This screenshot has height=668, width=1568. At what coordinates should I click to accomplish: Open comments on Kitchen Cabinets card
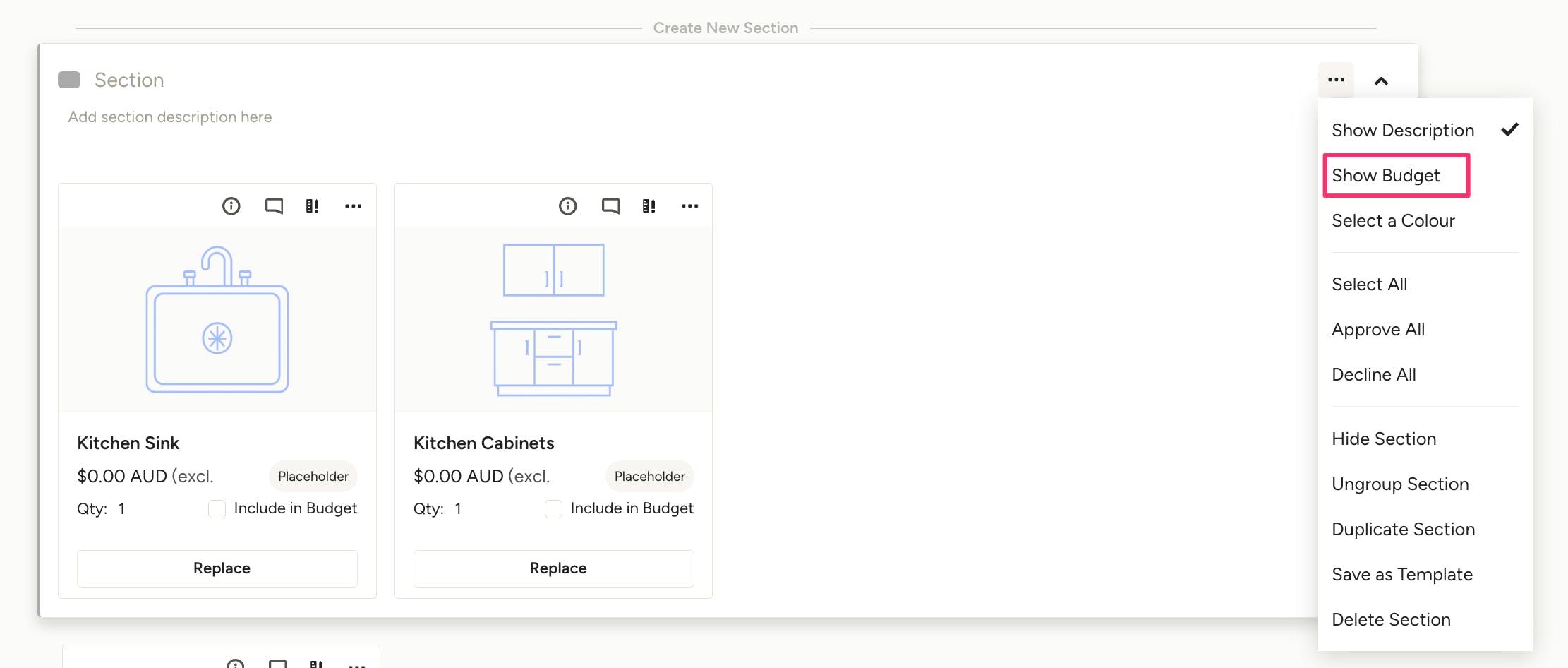coord(610,206)
